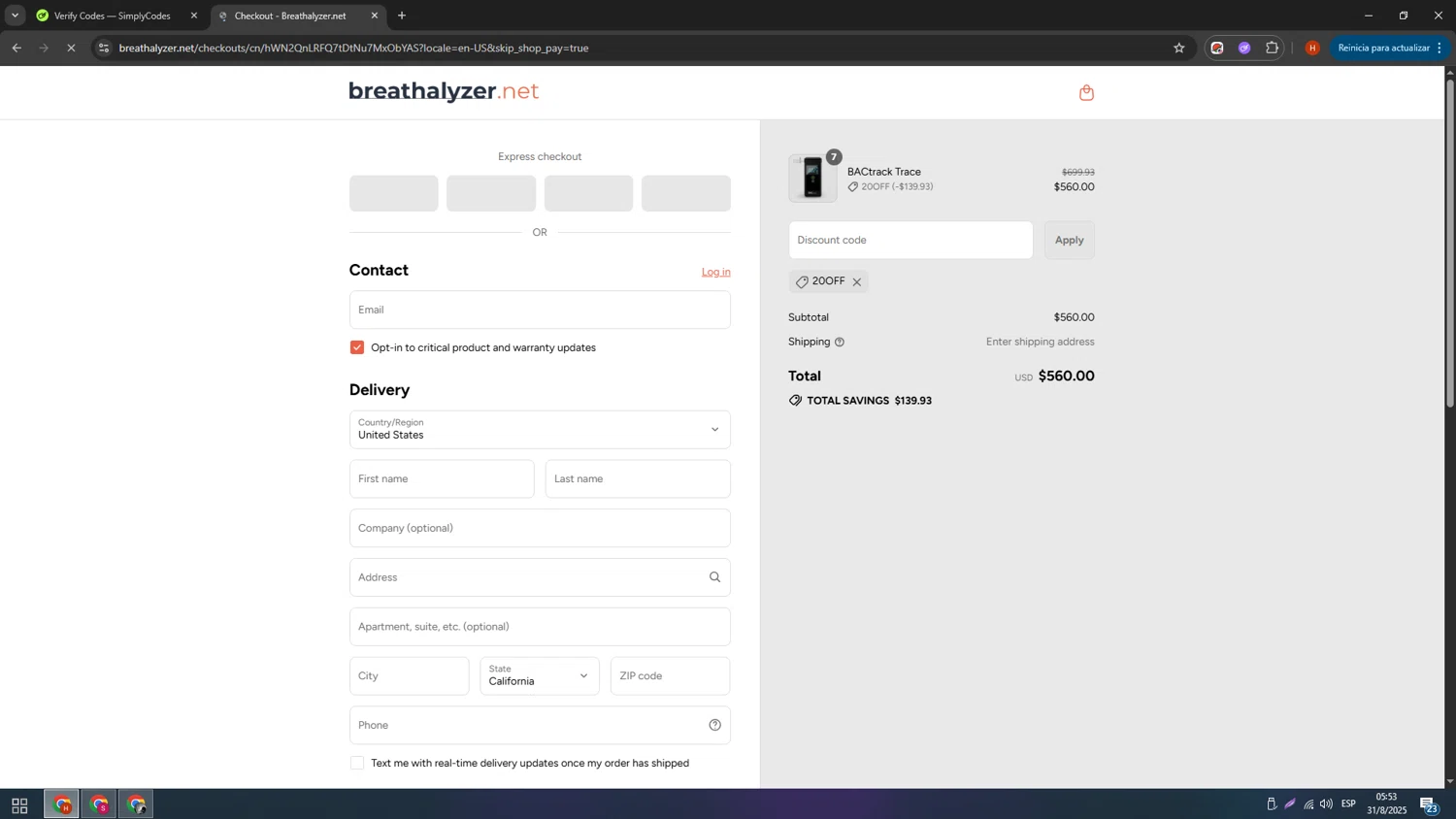Focus the First name field

(442, 478)
